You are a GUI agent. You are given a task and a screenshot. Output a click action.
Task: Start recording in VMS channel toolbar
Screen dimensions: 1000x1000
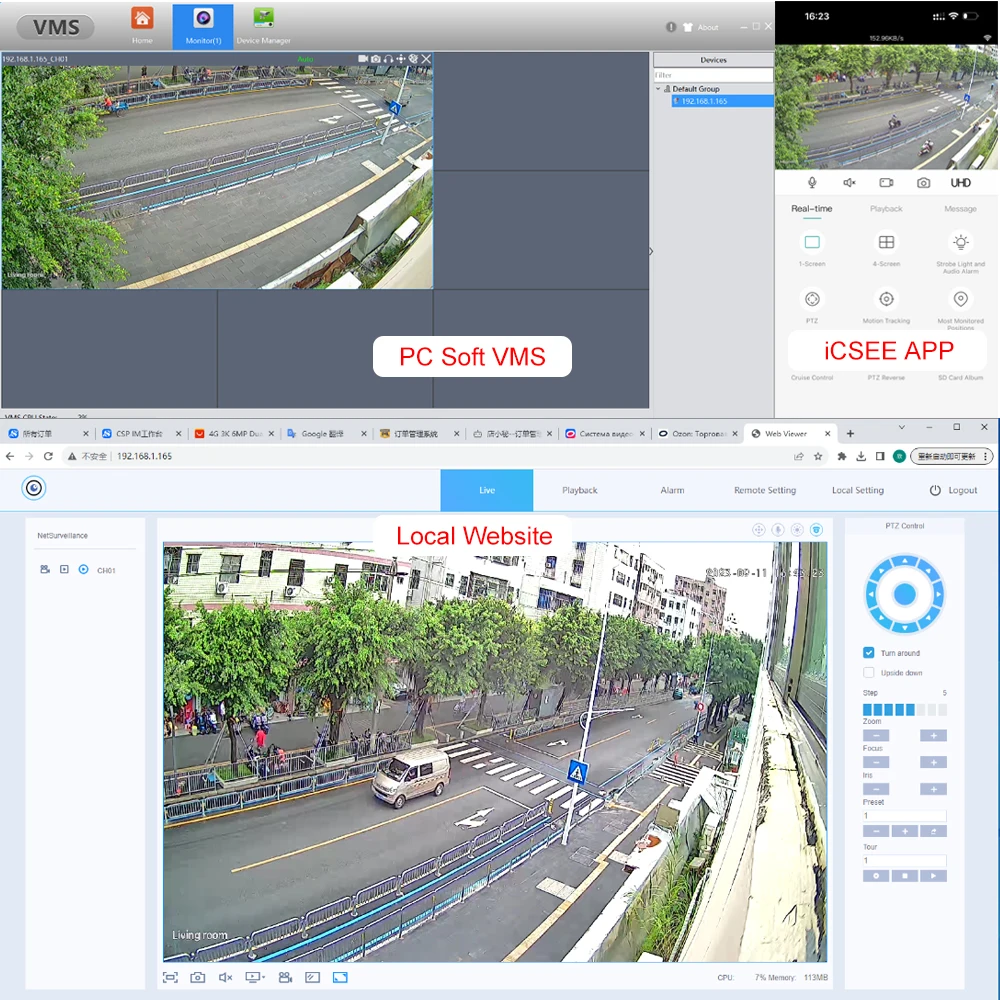pyautogui.click(x=363, y=59)
